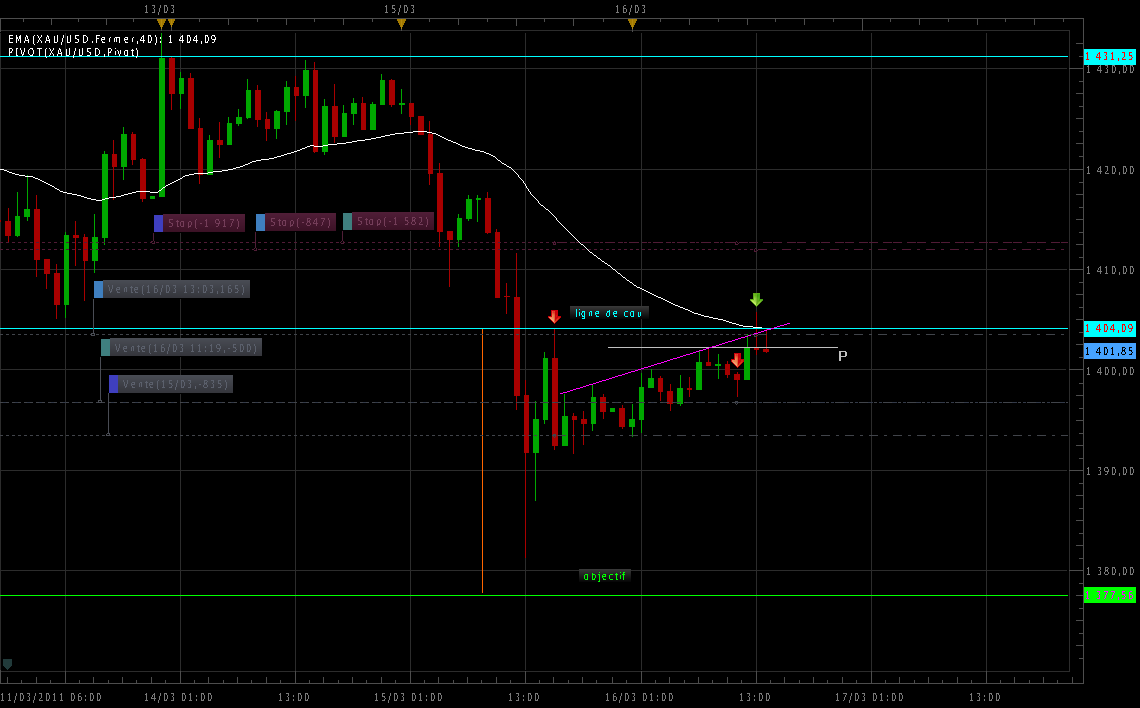The width and height of the screenshot is (1140, 708).
Task: Click the cyan 1 431,25 price tag
Action: point(1110,57)
